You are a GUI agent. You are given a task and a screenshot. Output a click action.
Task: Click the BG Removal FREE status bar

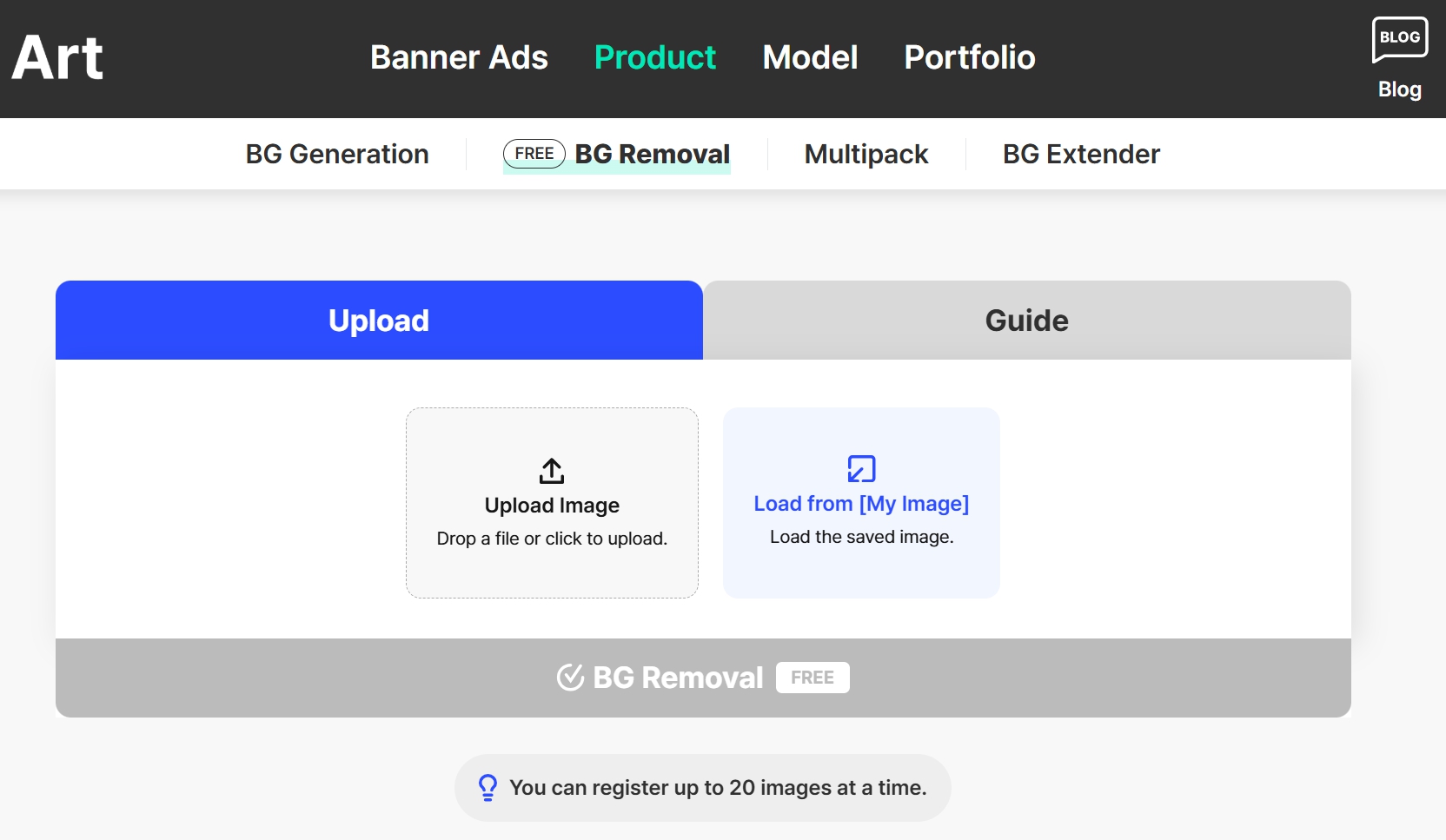(x=702, y=678)
